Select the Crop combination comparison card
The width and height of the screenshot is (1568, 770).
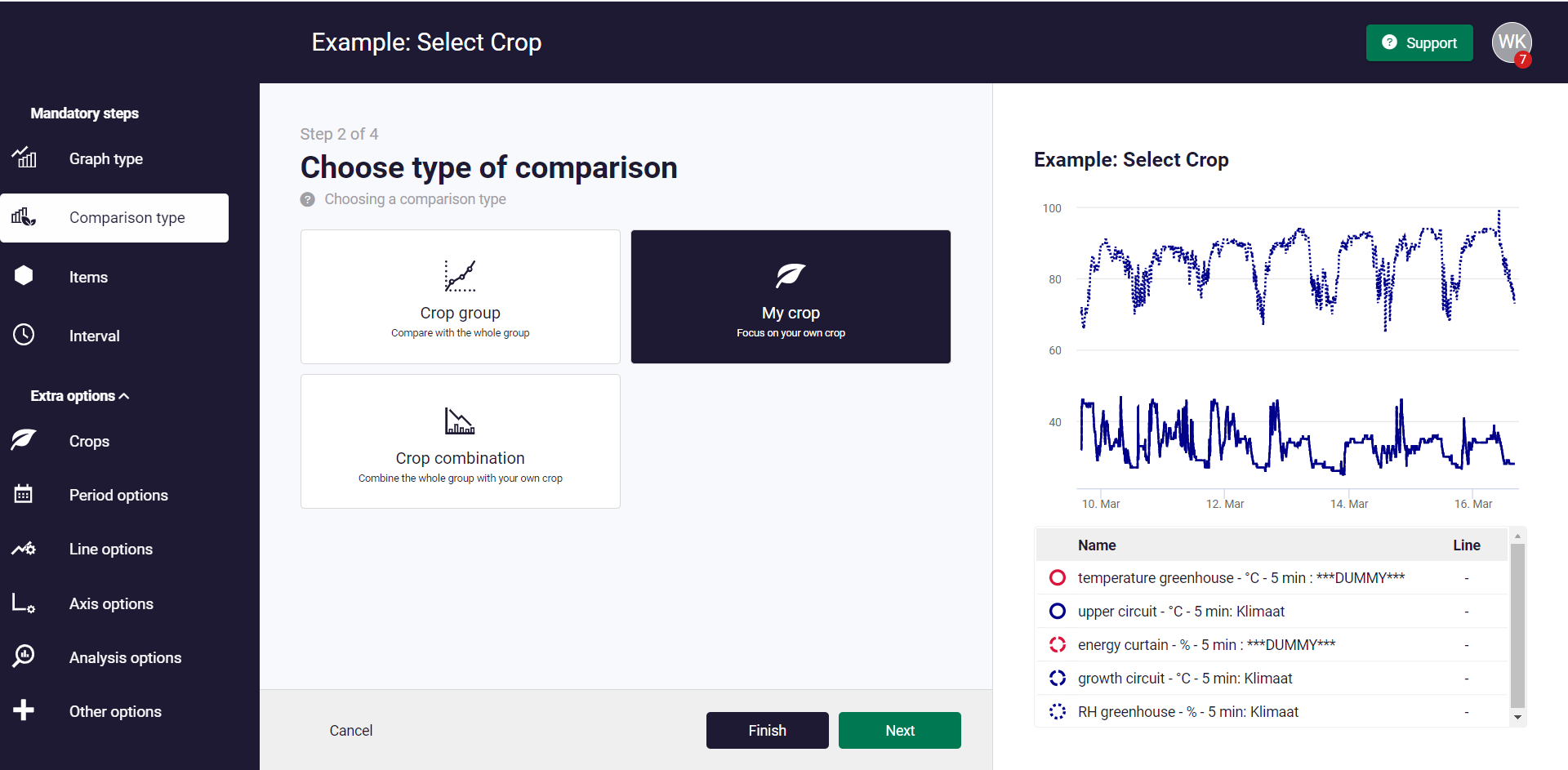461,441
